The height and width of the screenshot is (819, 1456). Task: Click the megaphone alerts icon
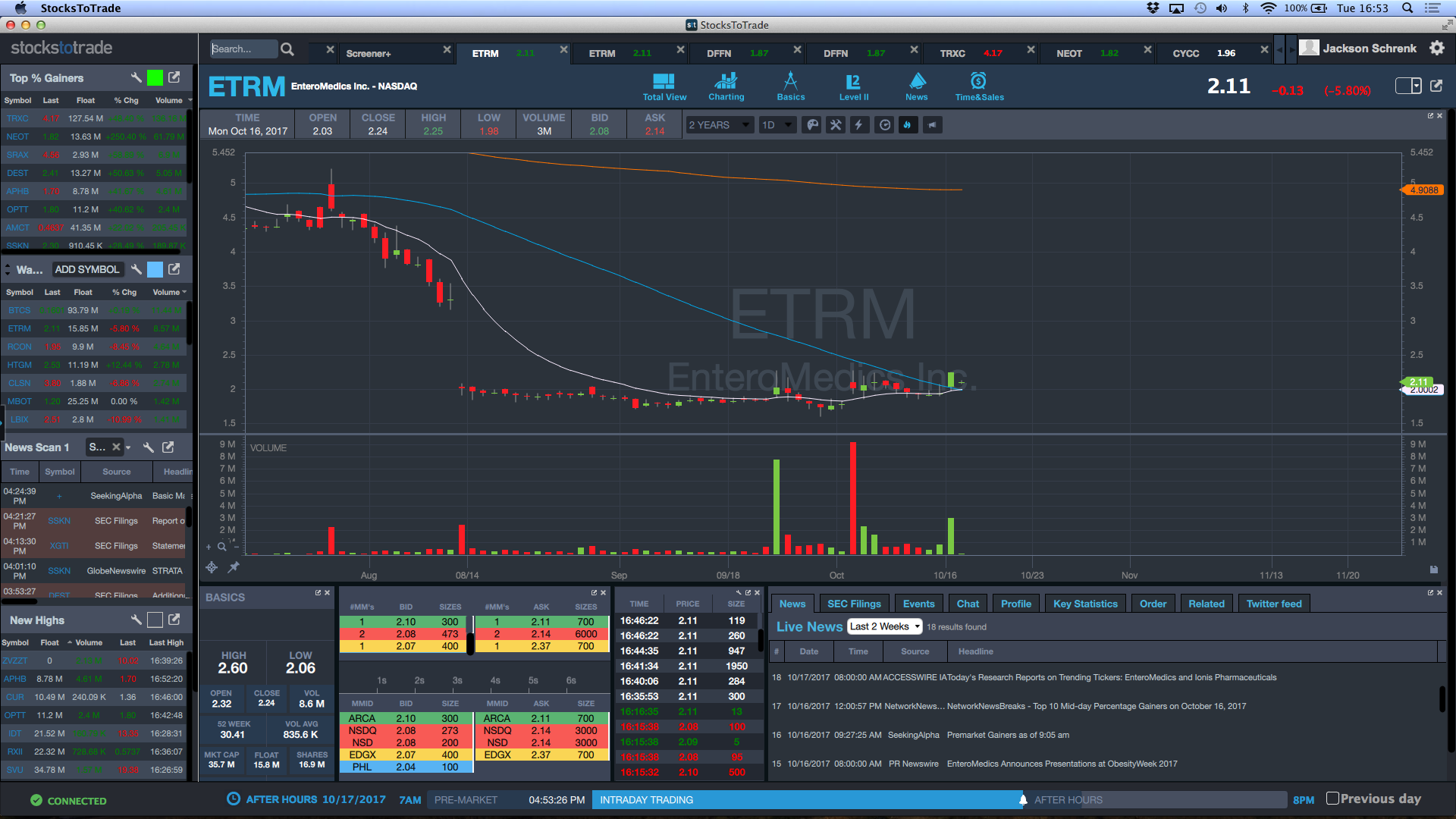tap(932, 125)
